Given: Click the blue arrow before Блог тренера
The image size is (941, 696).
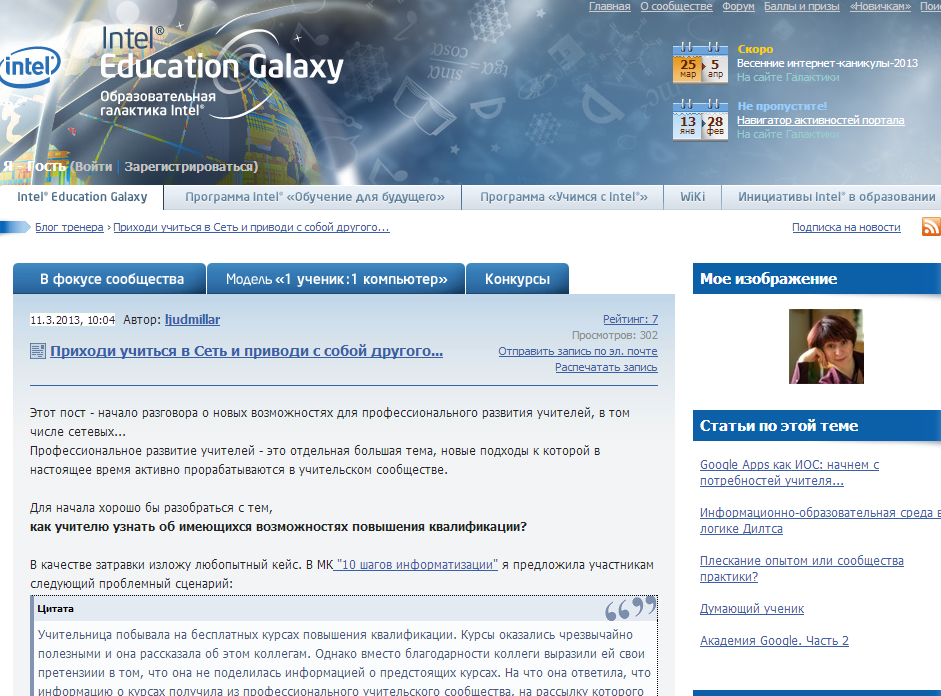Looking at the screenshot, I should (15, 227).
